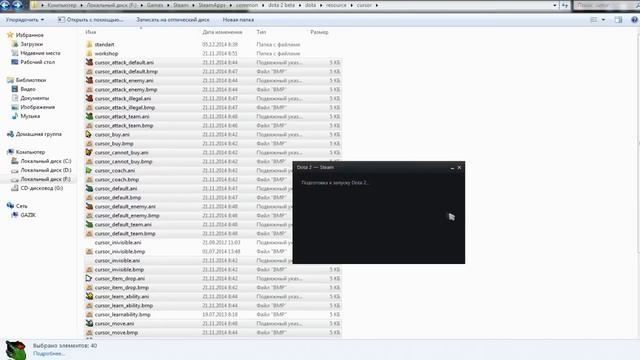Sort files by the Размер column
The width and height of the screenshot is (640, 360).
(x=319, y=32)
